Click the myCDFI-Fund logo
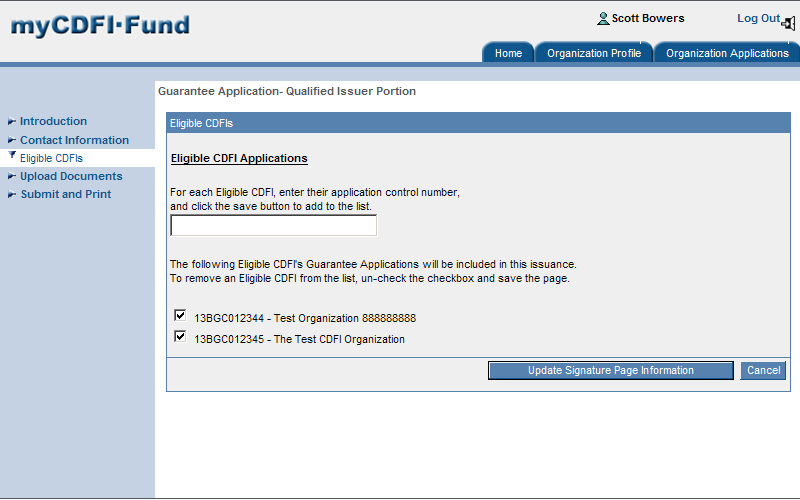Screen dimensions: 800x500 [100, 25]
